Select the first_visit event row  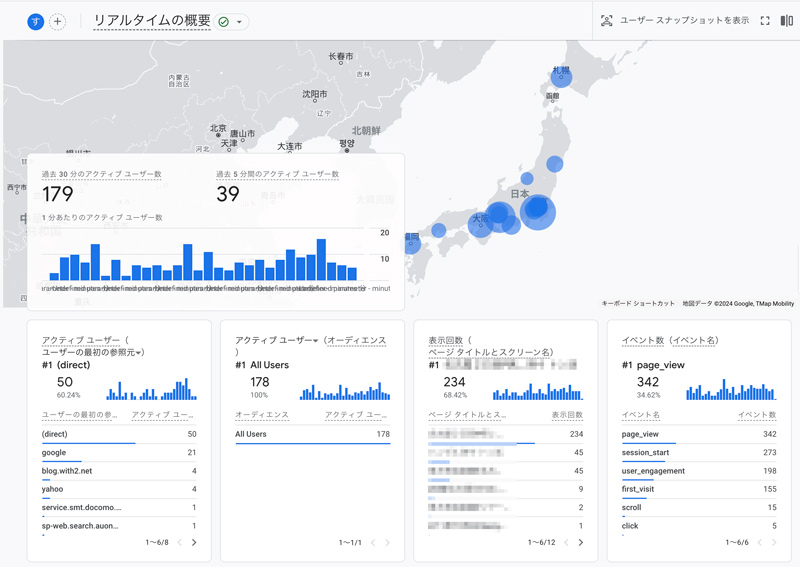[x=699, y=489]
